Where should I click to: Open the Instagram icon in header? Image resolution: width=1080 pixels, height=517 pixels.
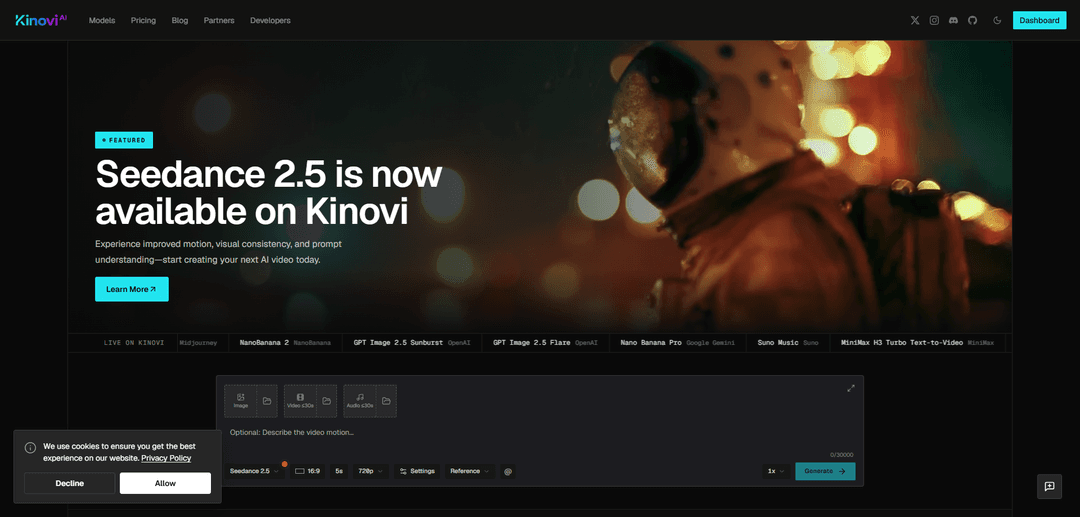pos(934,21)
